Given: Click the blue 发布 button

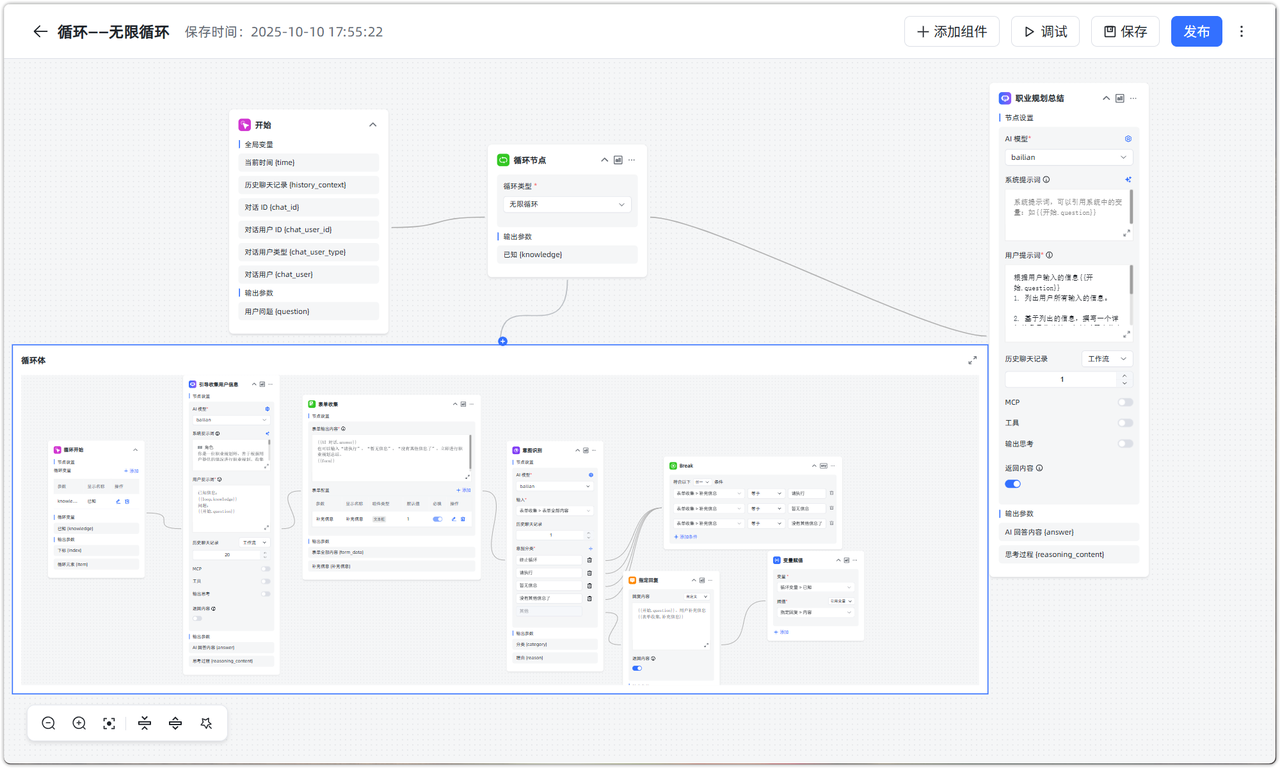Looking at the screenshot, I should point(1196,32).
